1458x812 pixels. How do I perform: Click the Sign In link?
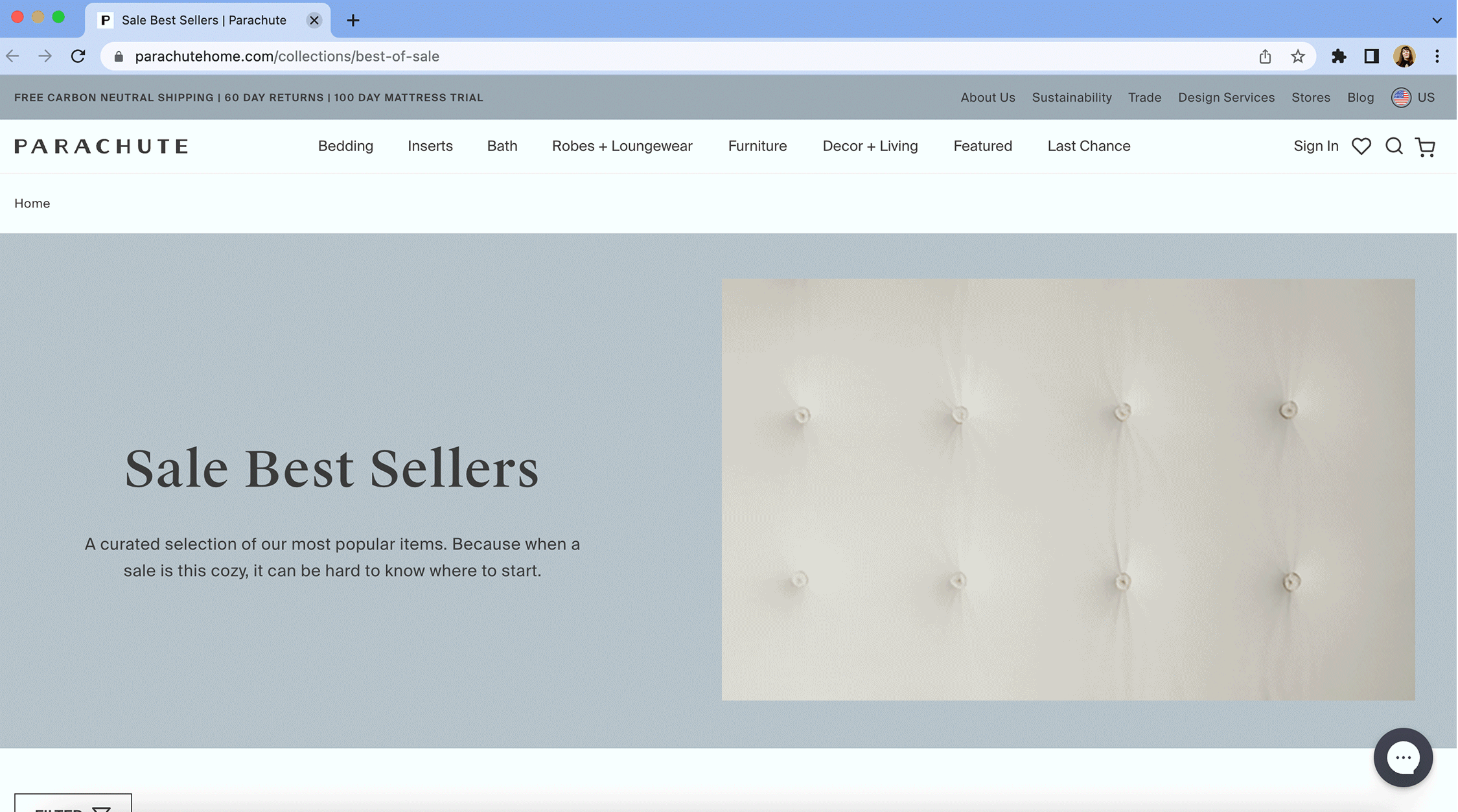pyautogui.click(x=1316, y=146)
